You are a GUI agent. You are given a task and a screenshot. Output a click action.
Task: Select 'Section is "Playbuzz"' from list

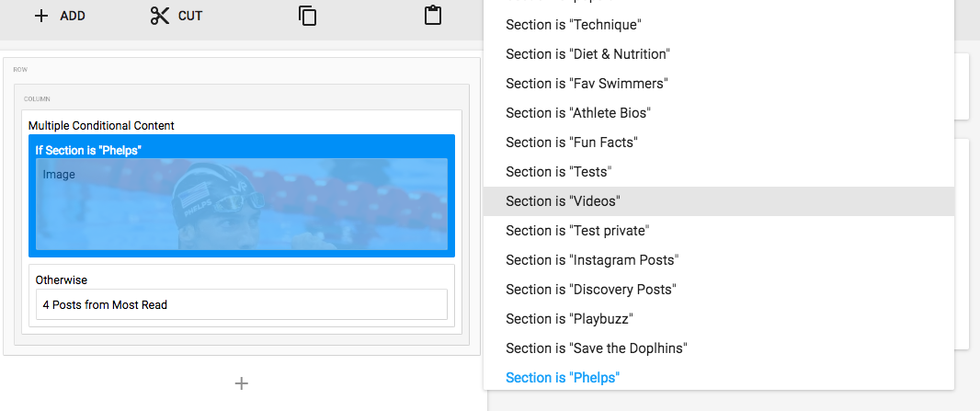click(x=569, y=319)
